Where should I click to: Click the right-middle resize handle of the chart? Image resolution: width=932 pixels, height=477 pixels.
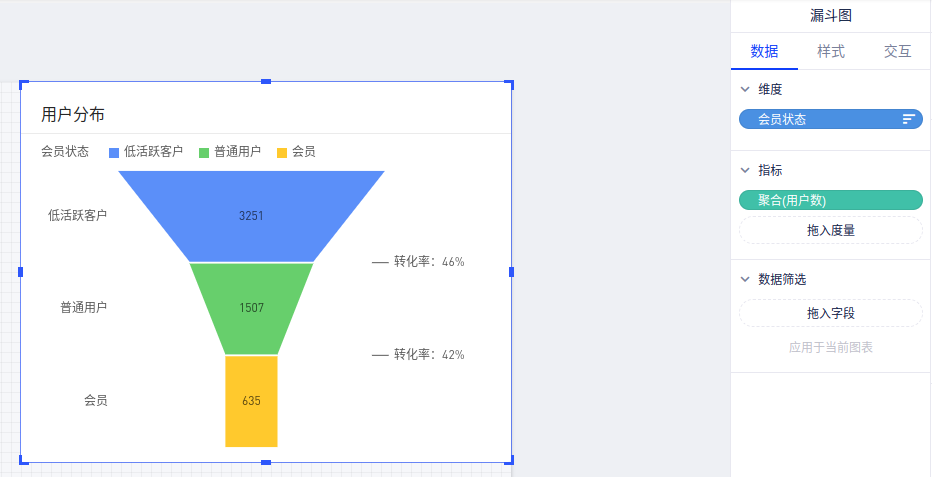tap(511, 271)
